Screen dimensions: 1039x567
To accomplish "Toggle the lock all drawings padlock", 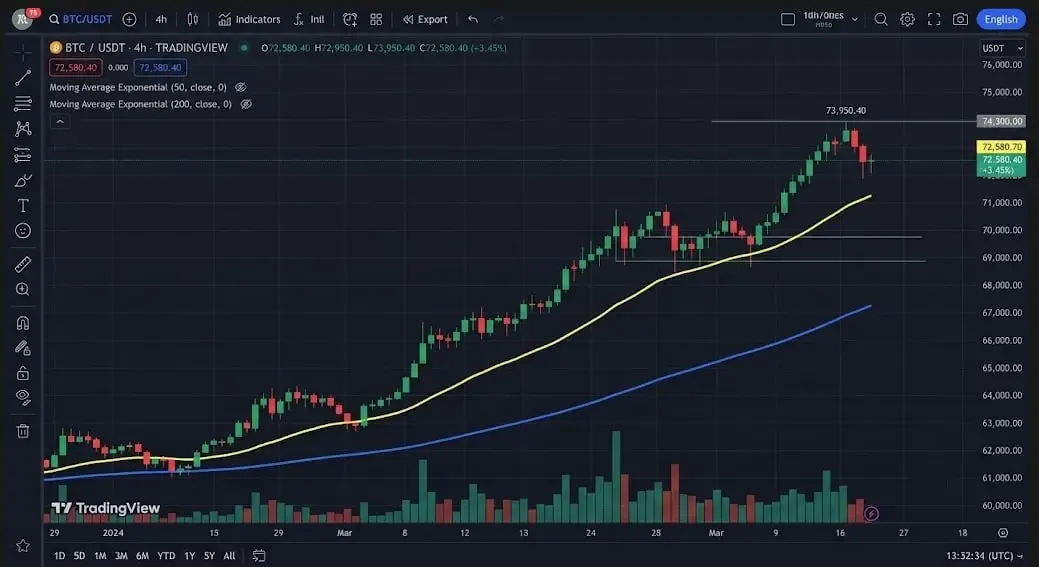I will click(23, 373).
